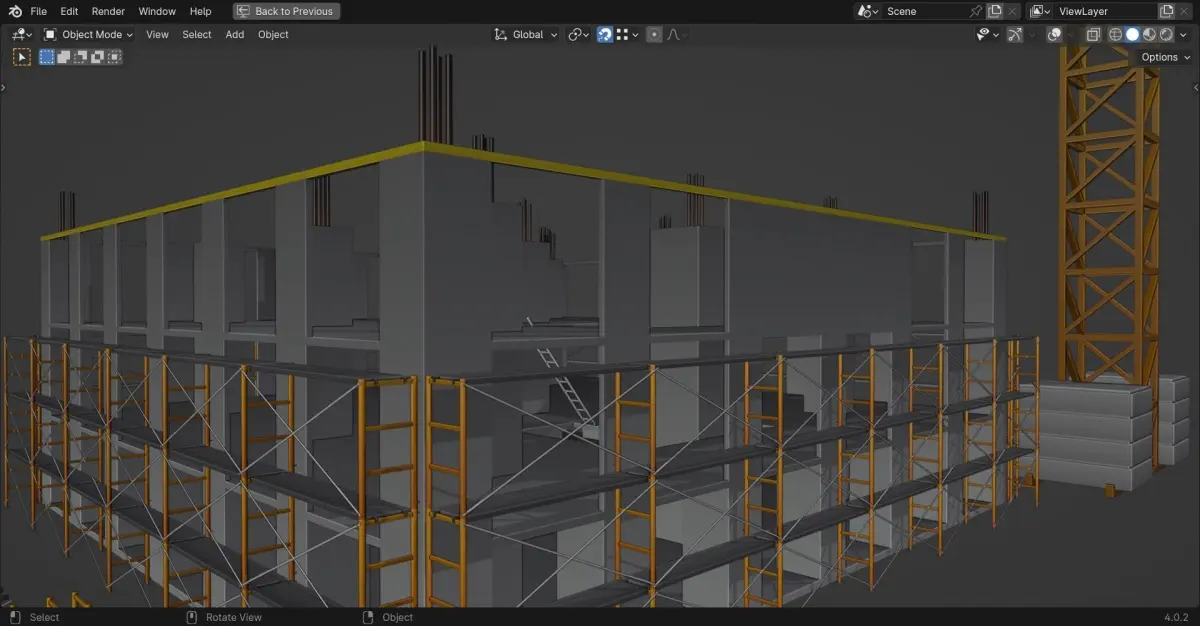Switch to wireframe viewport shading
The image size is (1200, 626).
point(1116,34)
